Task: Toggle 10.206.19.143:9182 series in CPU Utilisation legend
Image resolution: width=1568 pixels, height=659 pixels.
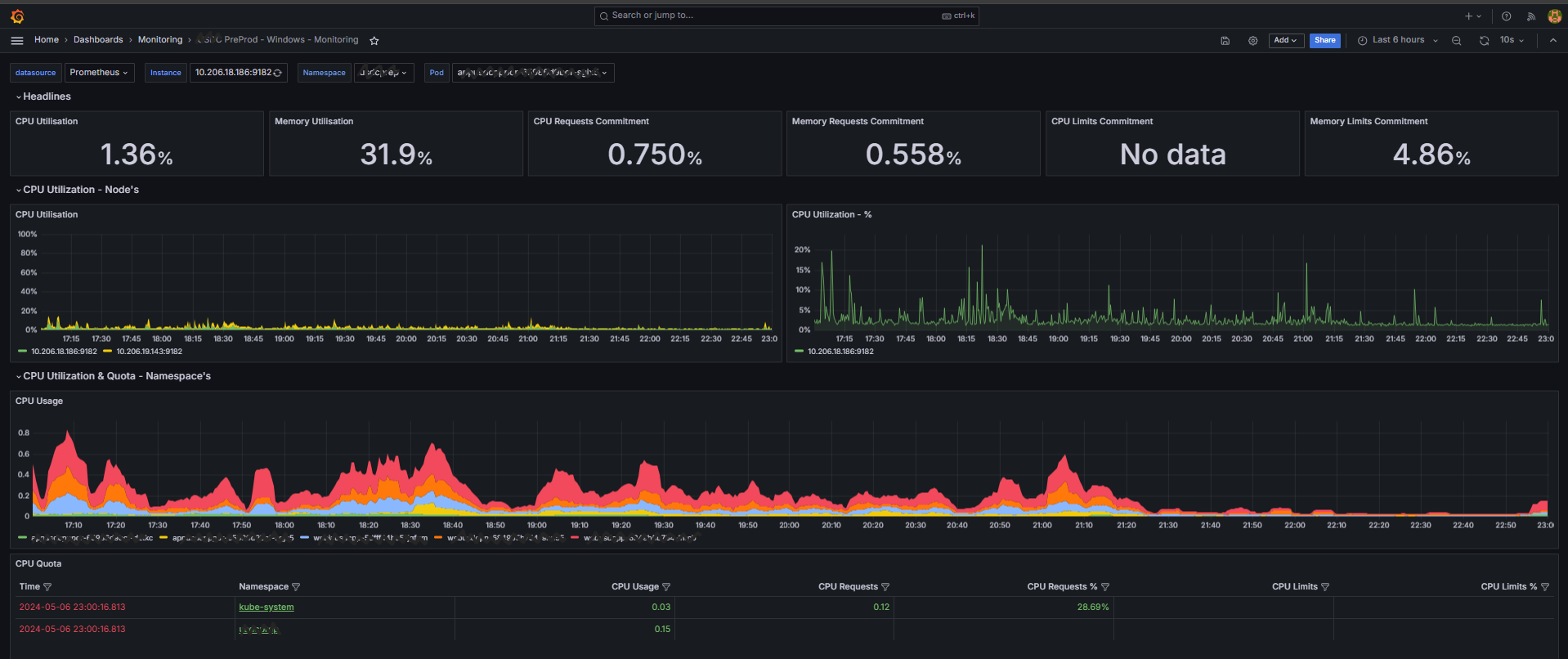Action: point(143,352)
